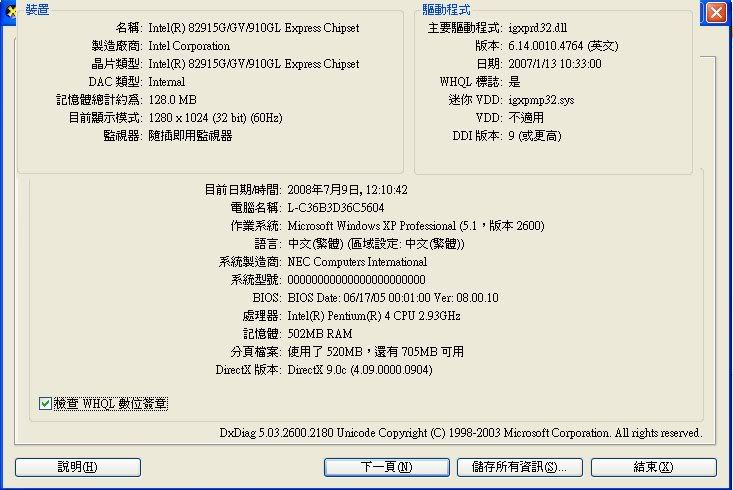Click processor Intel(R) Pentium(R) 4 CPU 2.93GHz
This screenshot has width=733, height=490.
pyautogui.click(x=374, y=316)
